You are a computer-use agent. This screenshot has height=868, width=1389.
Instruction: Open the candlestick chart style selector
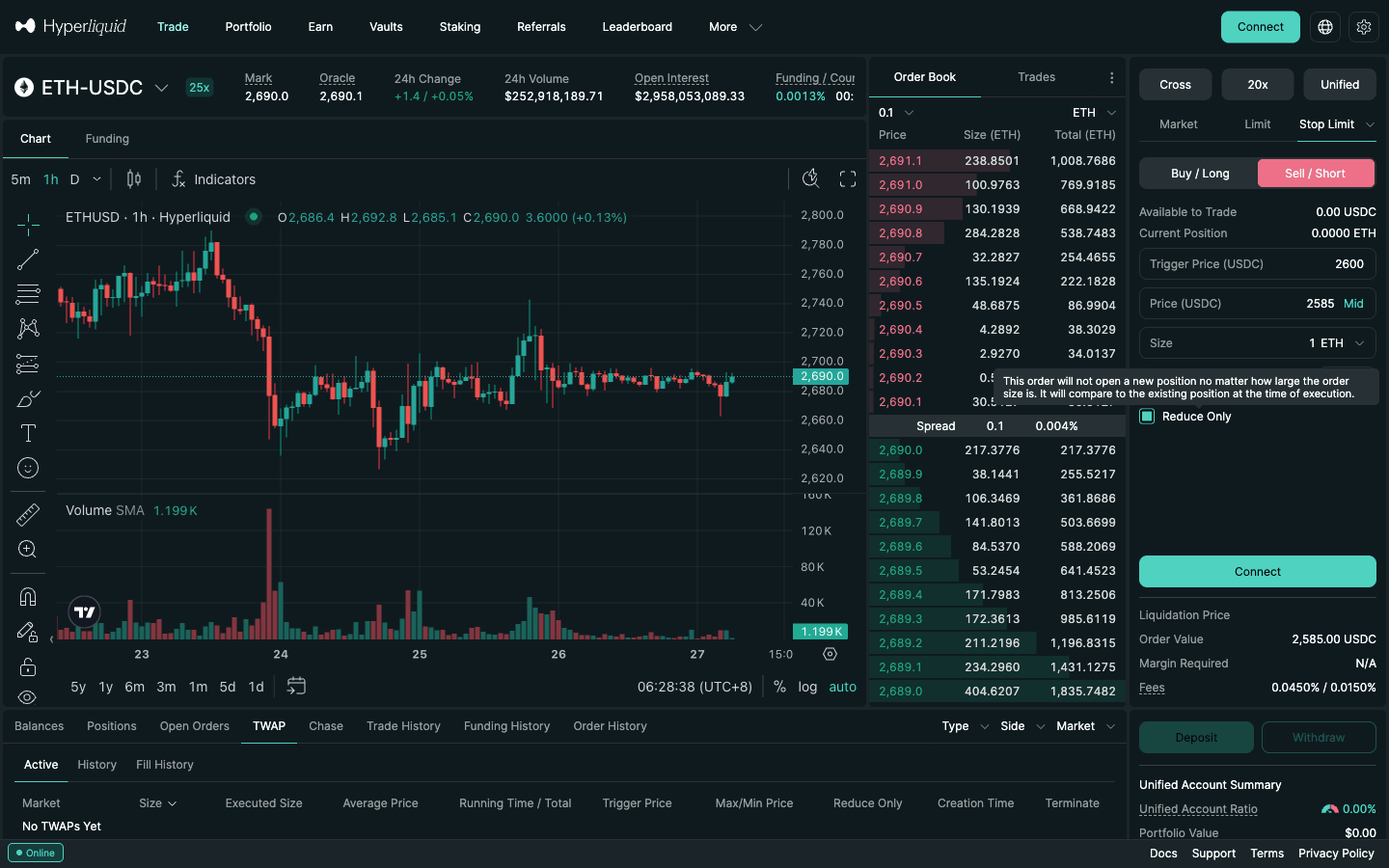[134, 179]
